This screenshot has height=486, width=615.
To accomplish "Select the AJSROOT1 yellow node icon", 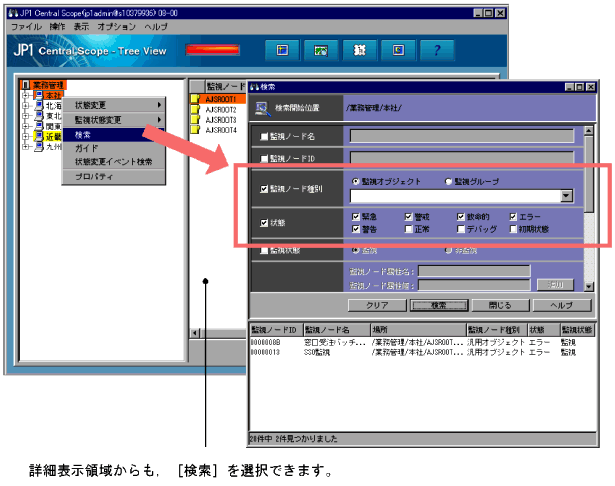I will [195, 99].
